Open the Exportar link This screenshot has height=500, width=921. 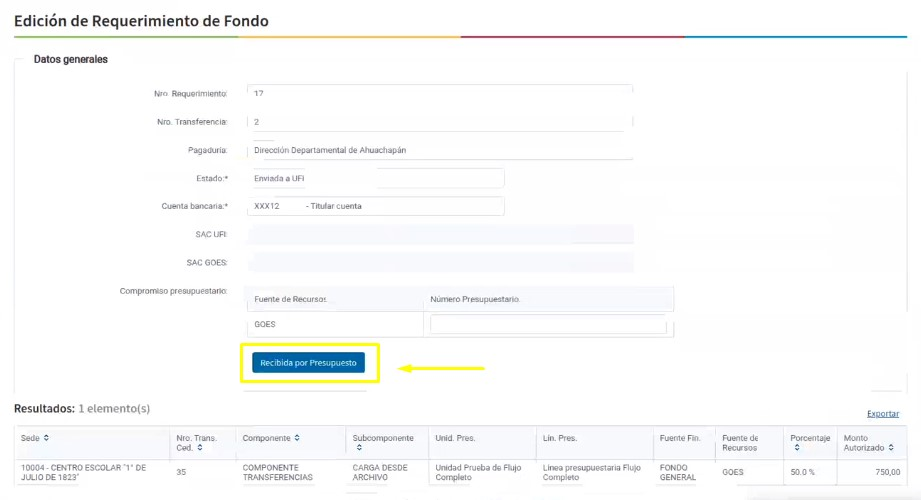(x=882, y=414)
